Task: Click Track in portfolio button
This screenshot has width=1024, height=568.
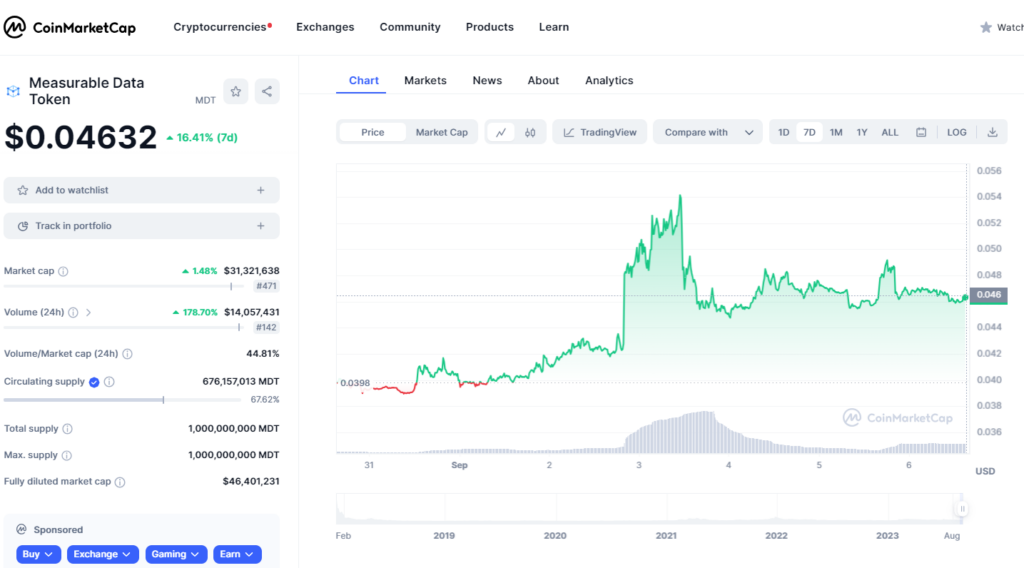Action: [x=141, y=226]
